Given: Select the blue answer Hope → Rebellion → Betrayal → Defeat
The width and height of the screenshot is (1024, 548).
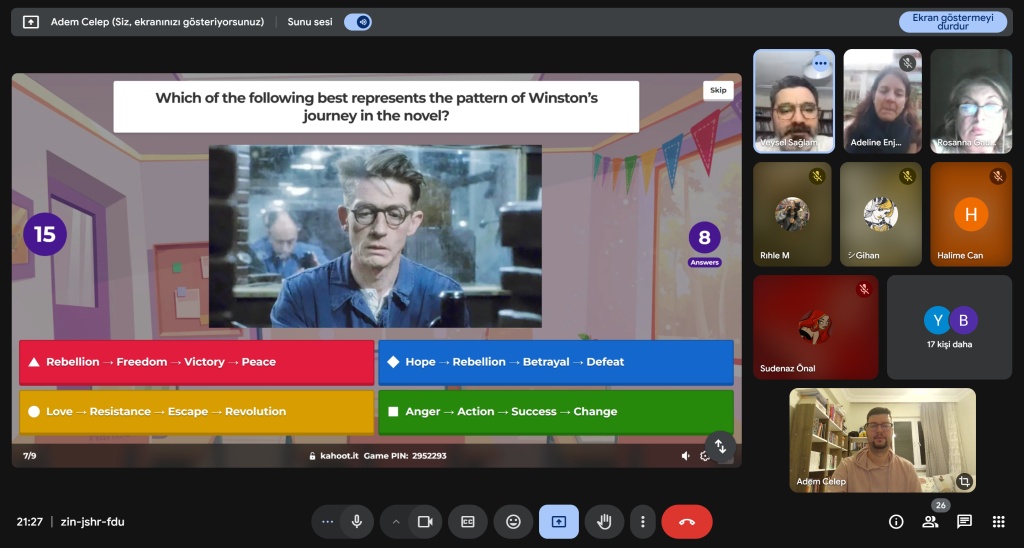Looking at the screenshot, I should point(556,362).
